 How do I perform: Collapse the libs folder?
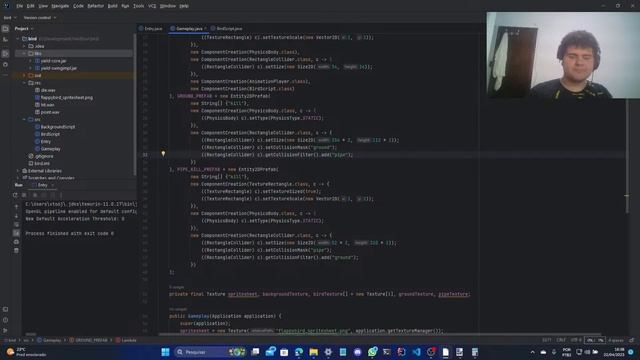pyautogui.click(x=24, y=53)
